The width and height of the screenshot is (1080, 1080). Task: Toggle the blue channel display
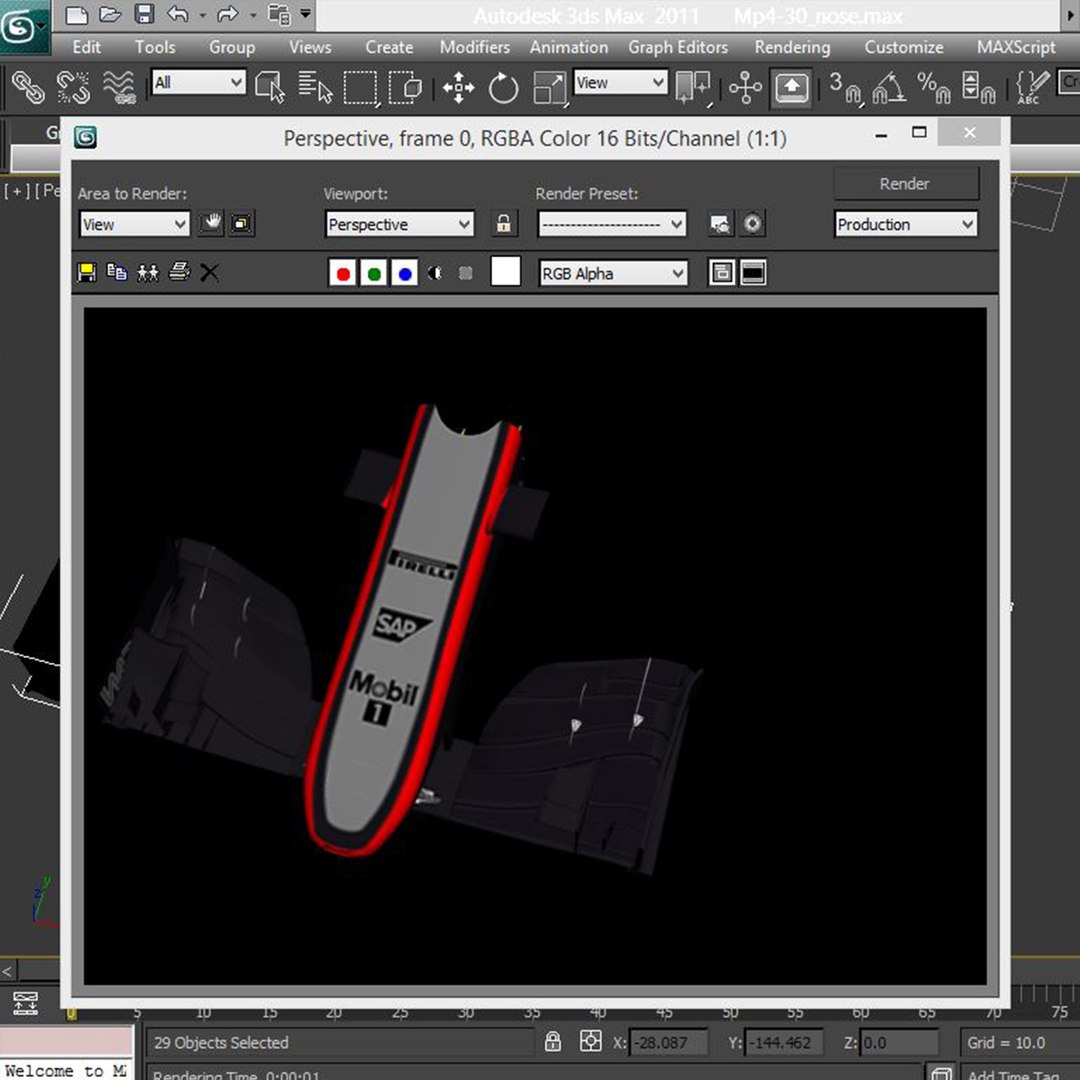[x=404, y=273]
